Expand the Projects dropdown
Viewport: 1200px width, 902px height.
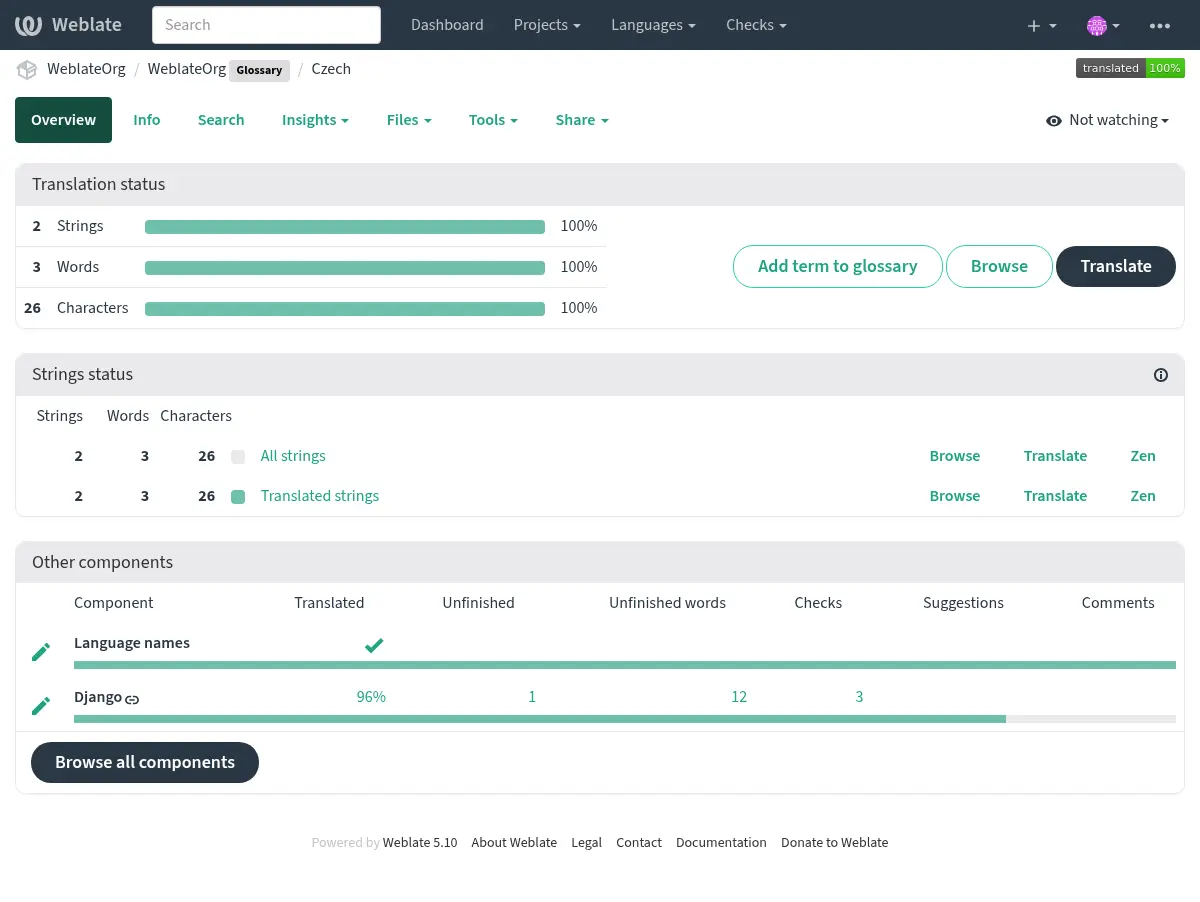[x=548, y=25]
